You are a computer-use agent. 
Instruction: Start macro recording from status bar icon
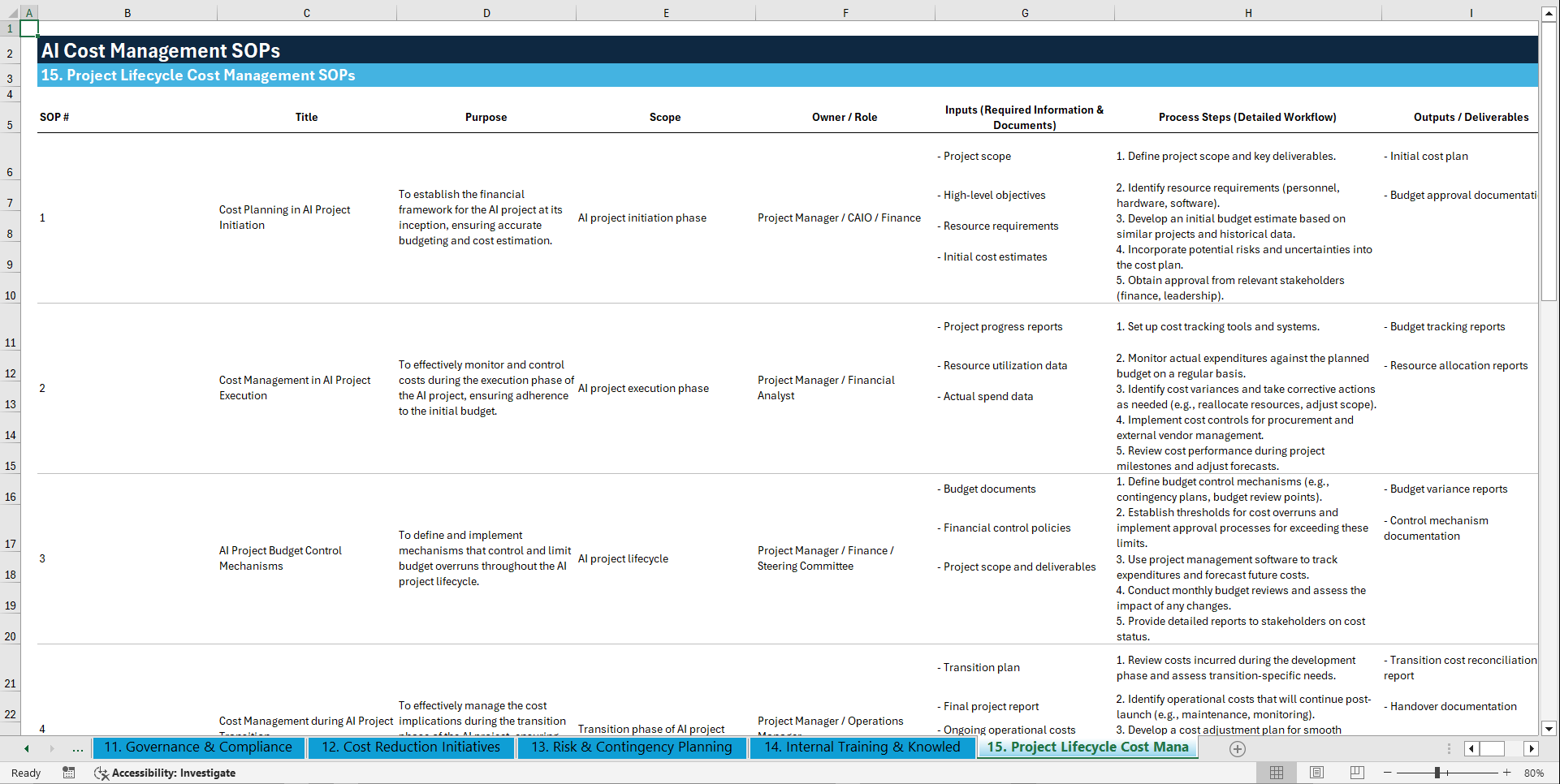pyautogui.click(x=69, y=773)
